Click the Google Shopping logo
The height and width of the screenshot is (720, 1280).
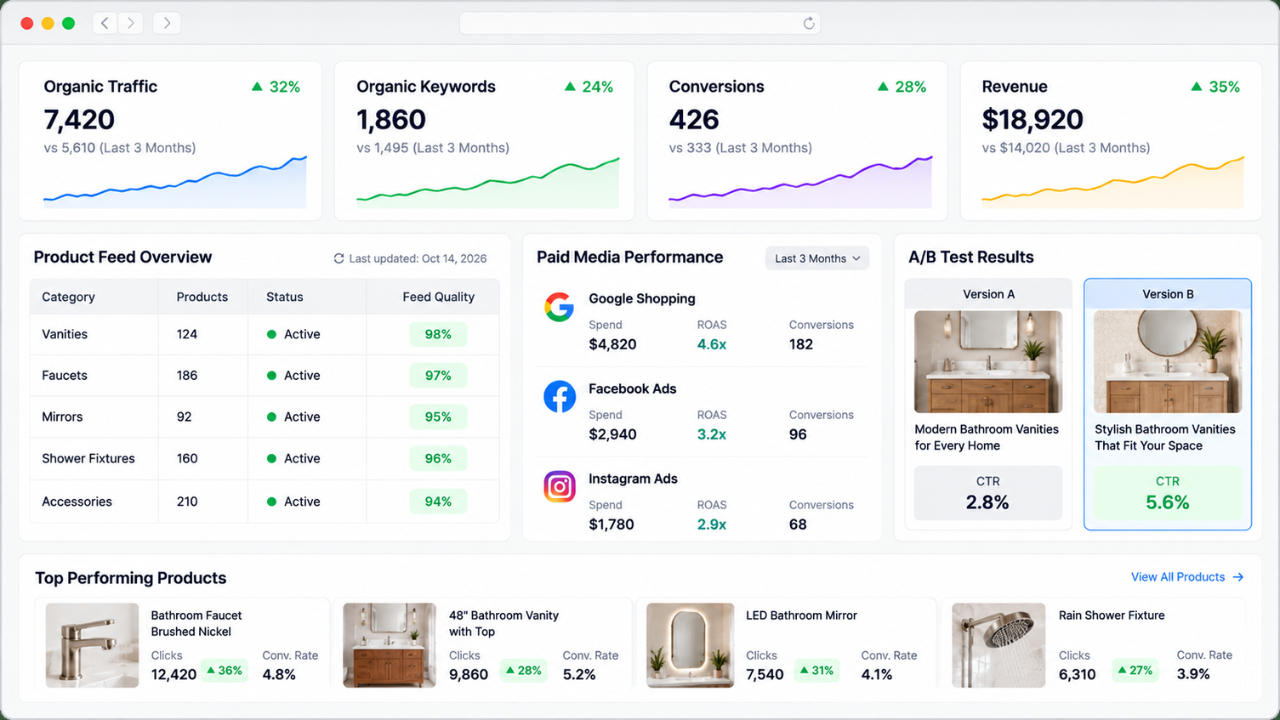pos(559,307)
